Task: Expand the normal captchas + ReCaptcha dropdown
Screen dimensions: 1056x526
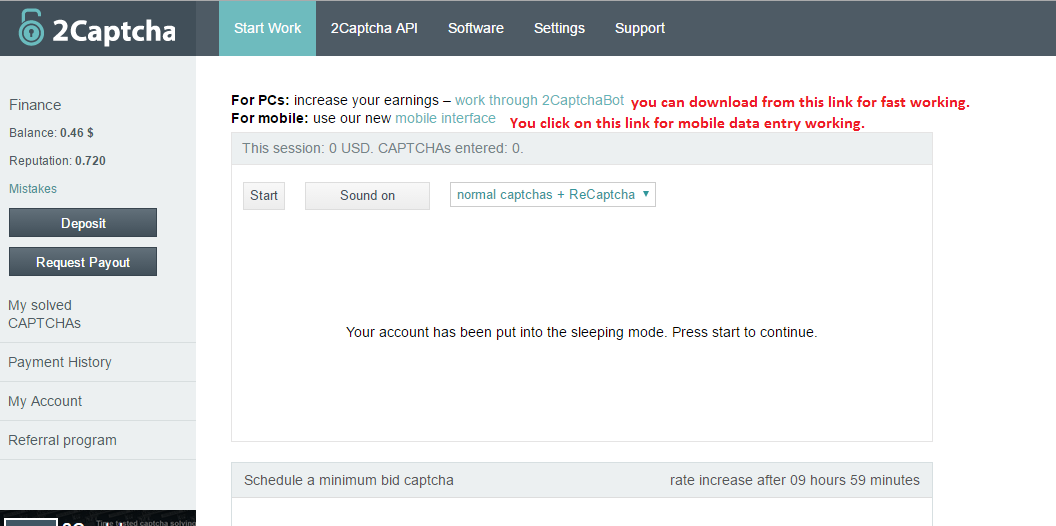Action: (552, 195)
